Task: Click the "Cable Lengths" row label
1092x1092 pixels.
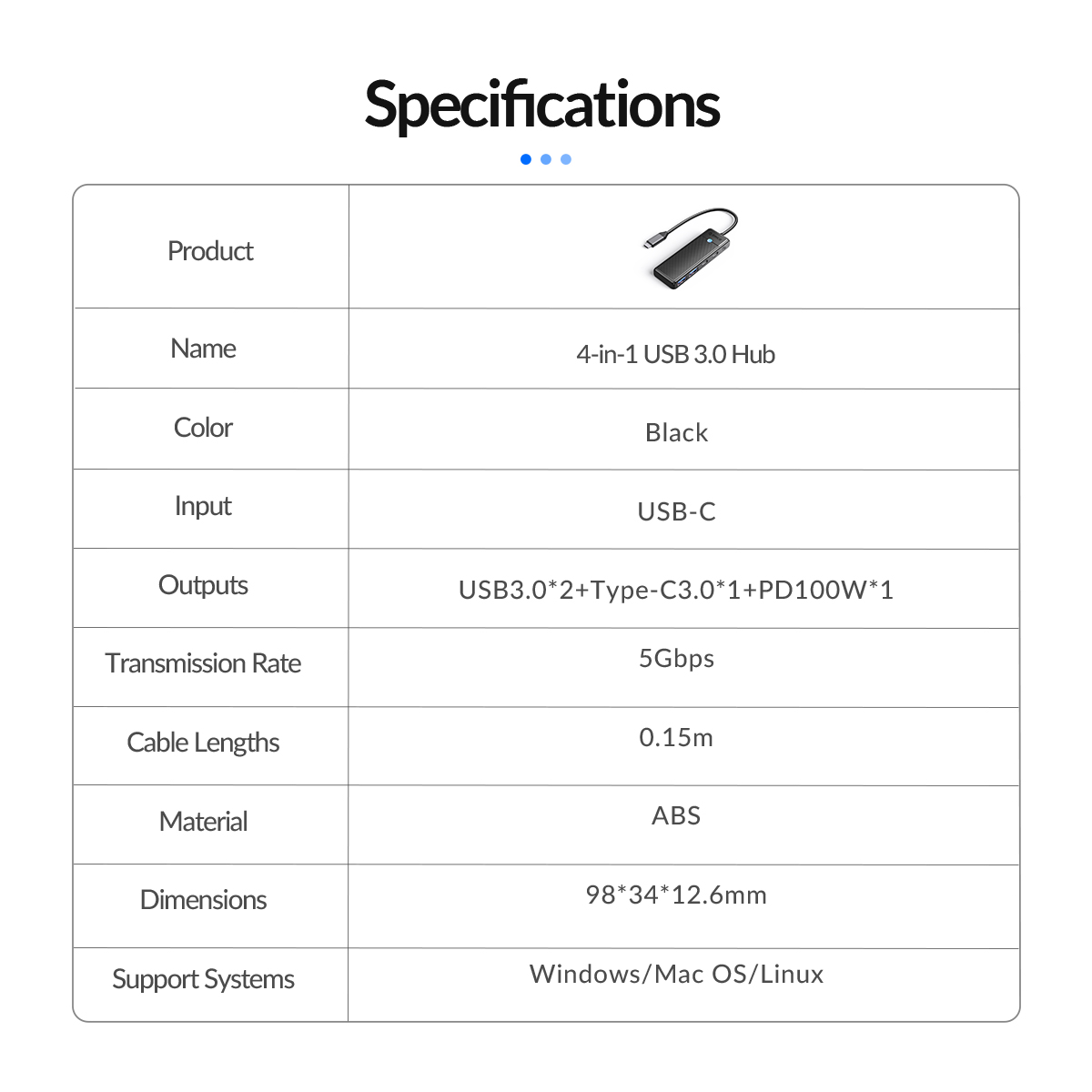Action: 203,743
